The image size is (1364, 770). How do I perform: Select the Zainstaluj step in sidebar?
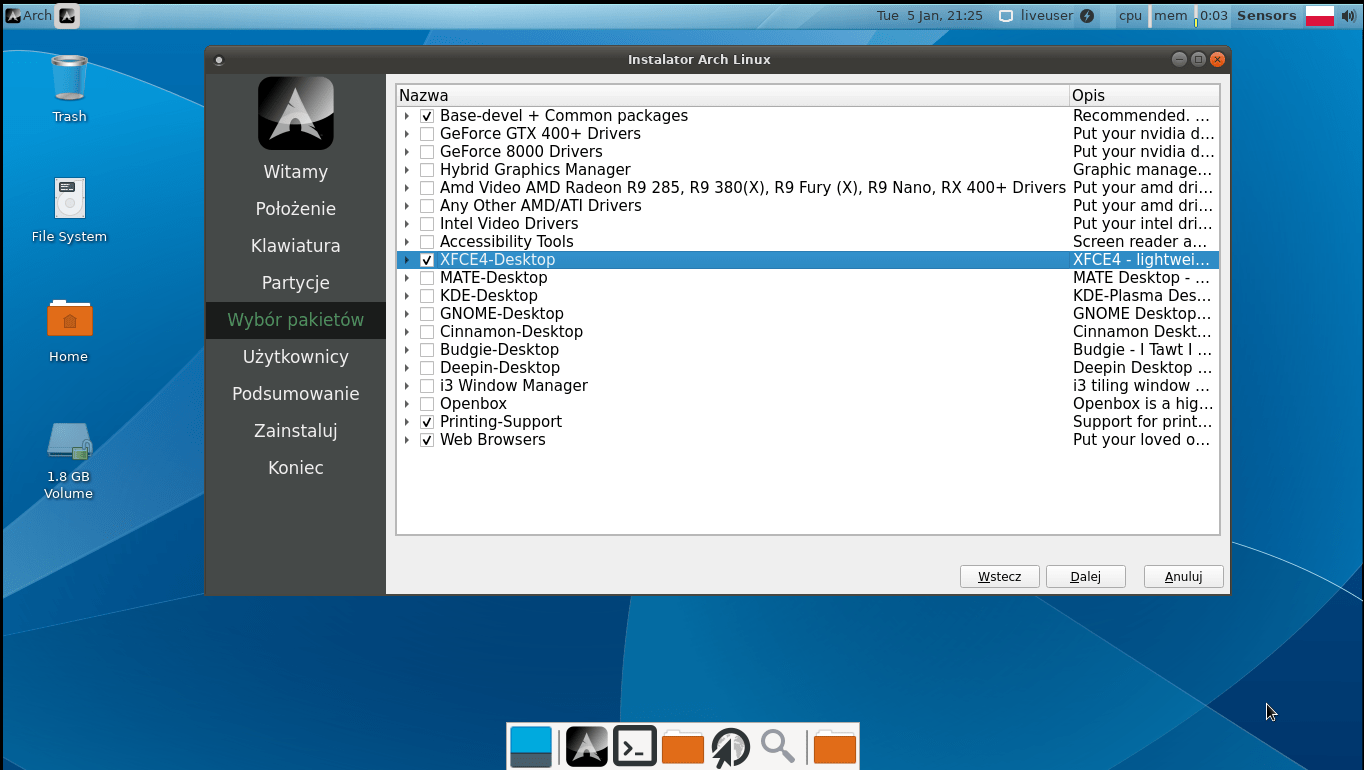point(296,431)
